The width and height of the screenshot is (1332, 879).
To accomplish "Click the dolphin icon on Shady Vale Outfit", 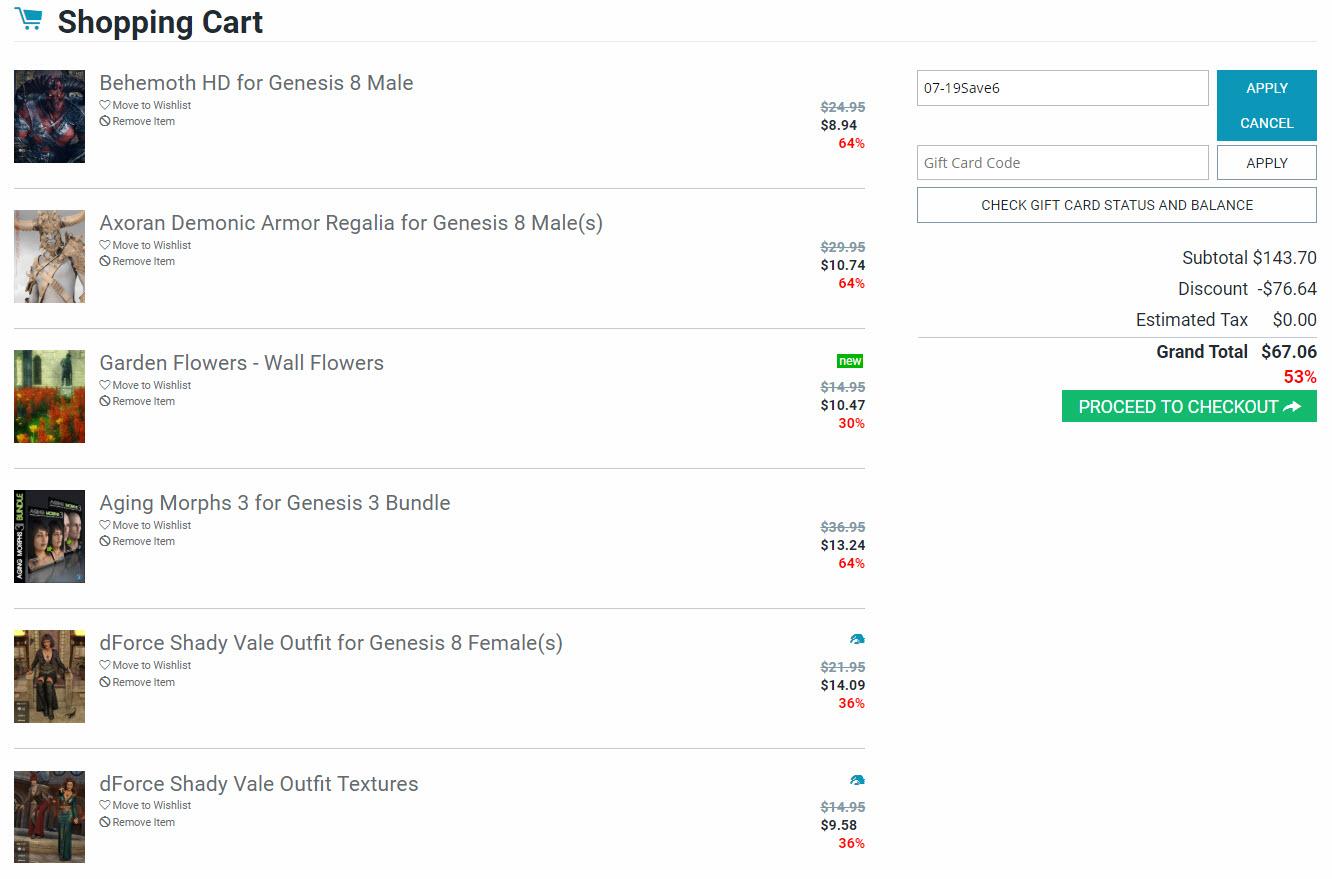I will pyautogui.click(x=856, y=639).
